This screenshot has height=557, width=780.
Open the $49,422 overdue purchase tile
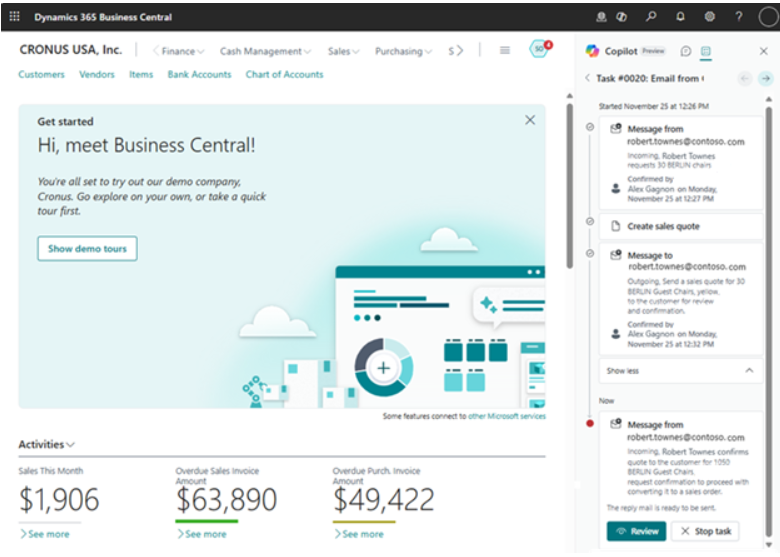click(x=384, y=500)
